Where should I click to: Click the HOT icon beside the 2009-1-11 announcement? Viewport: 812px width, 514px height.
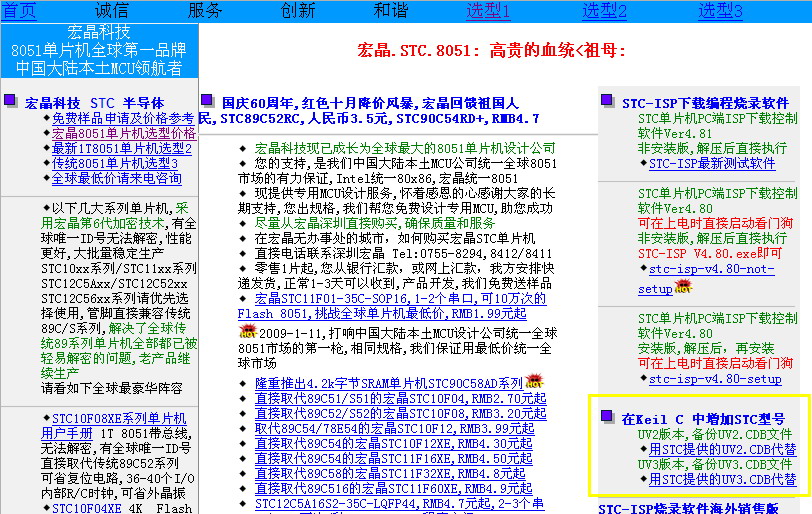pos(248,331)
